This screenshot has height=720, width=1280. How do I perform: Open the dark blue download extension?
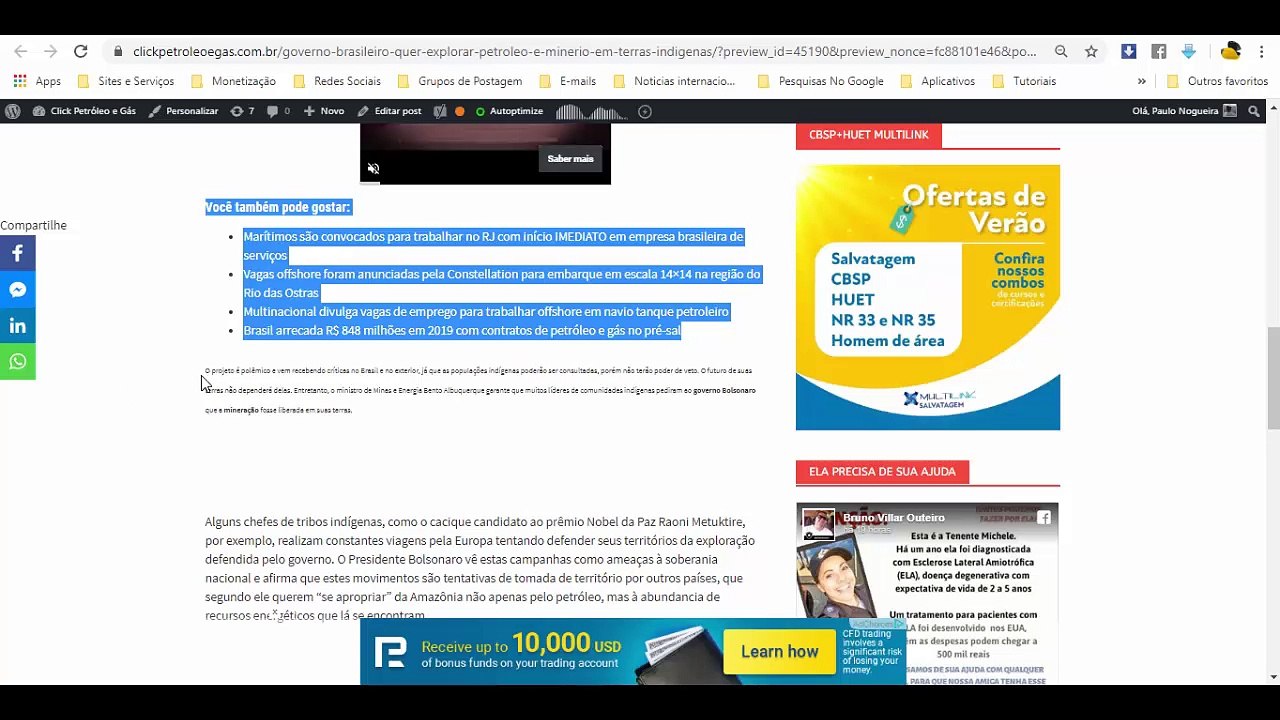click(1128, 52)
